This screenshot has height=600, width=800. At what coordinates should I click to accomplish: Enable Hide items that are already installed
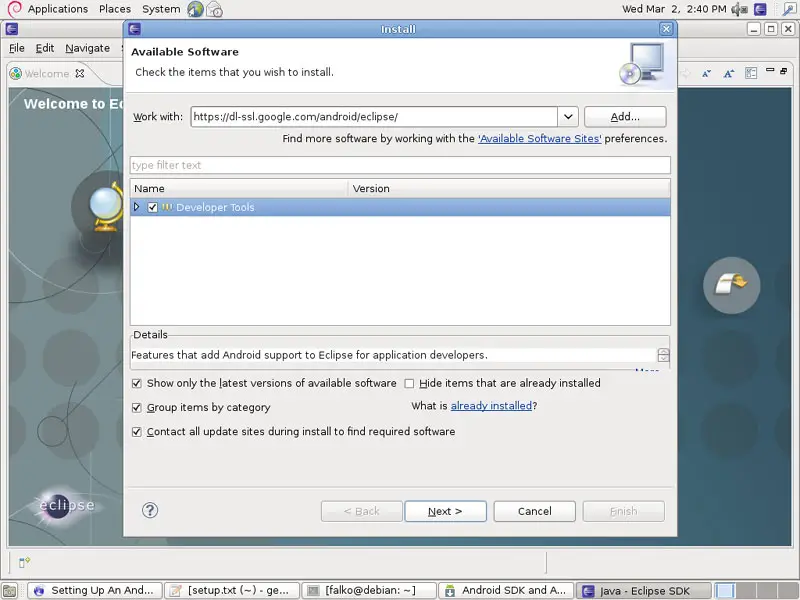pos(409,383)
